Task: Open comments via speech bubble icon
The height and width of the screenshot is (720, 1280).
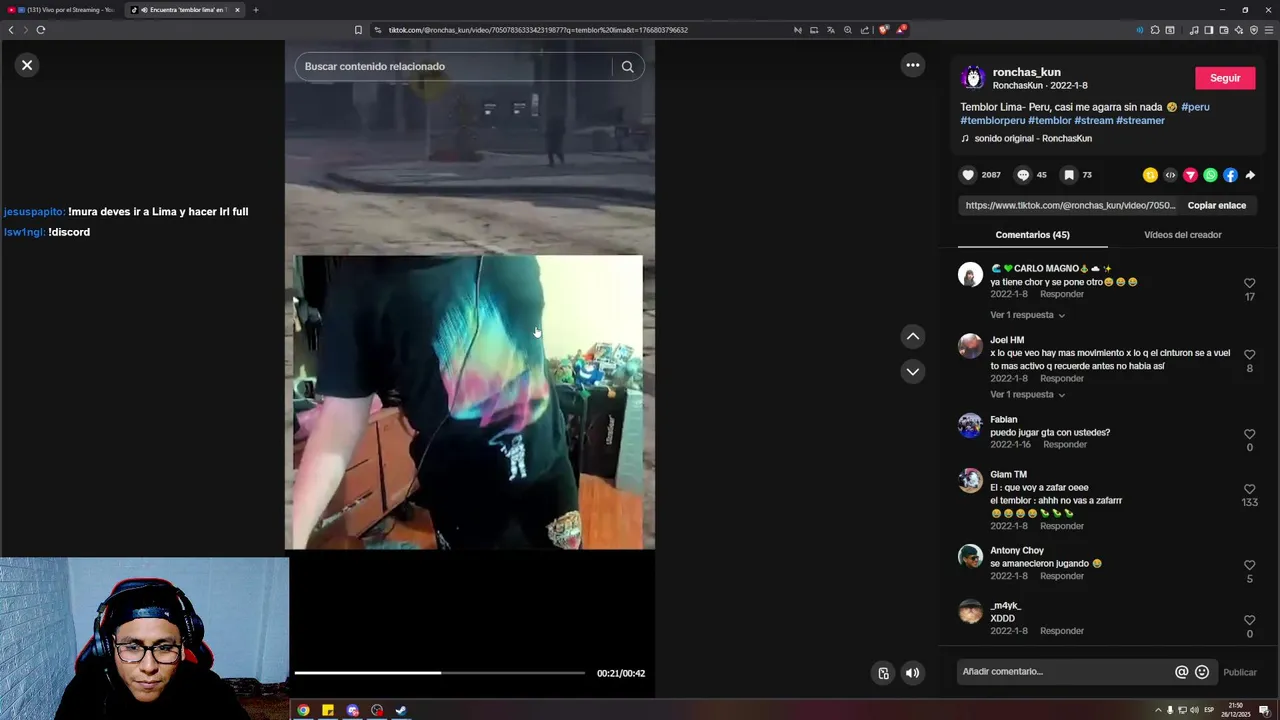Action: 1022,175
